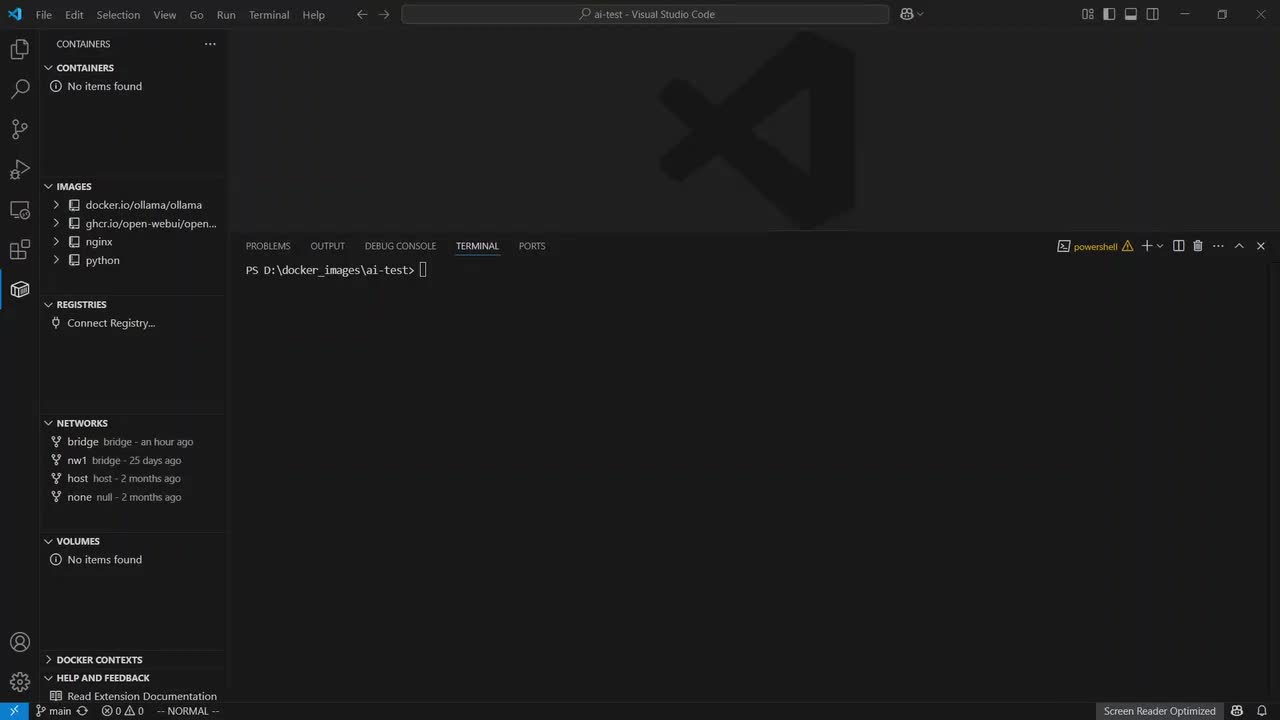Open the Run menu
This screenshot has height=720, width=1280.
pyautogui.click(x=226, y=15)
